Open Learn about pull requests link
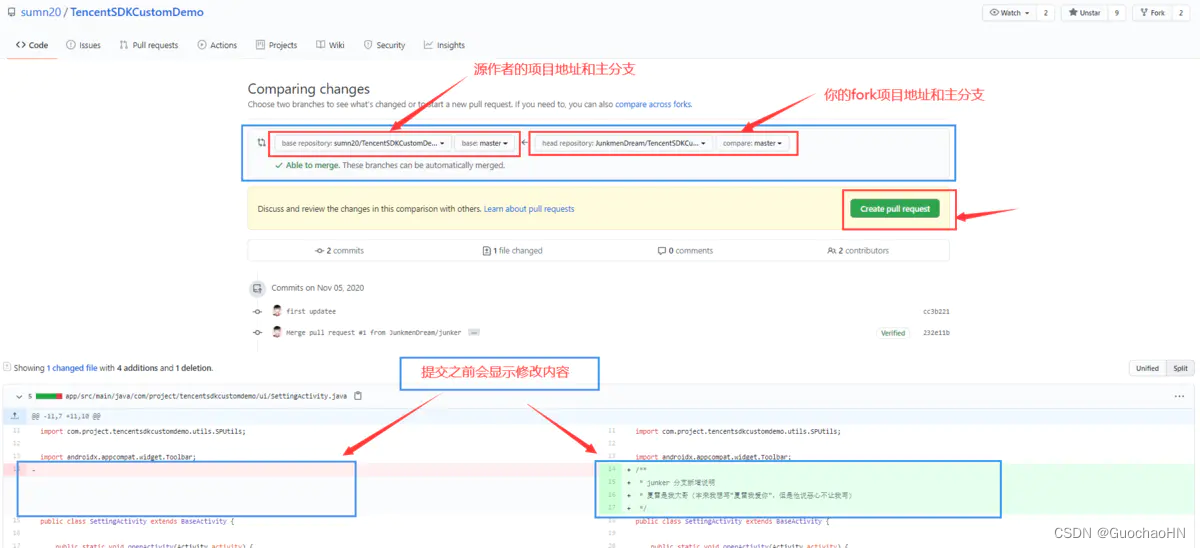Image resolution: width=1200 pixels, height=548 pixels. 529,209
